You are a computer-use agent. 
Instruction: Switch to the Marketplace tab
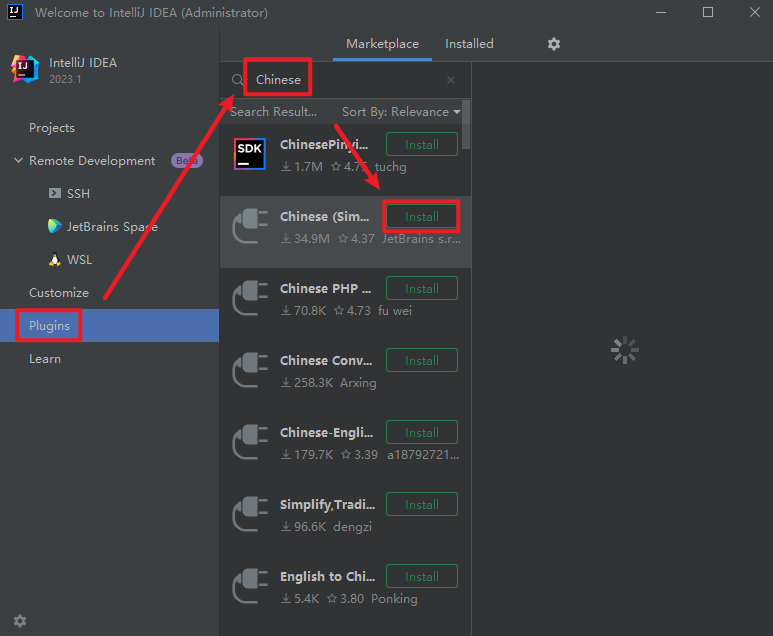pyautogui.click(x=382, y=44)
